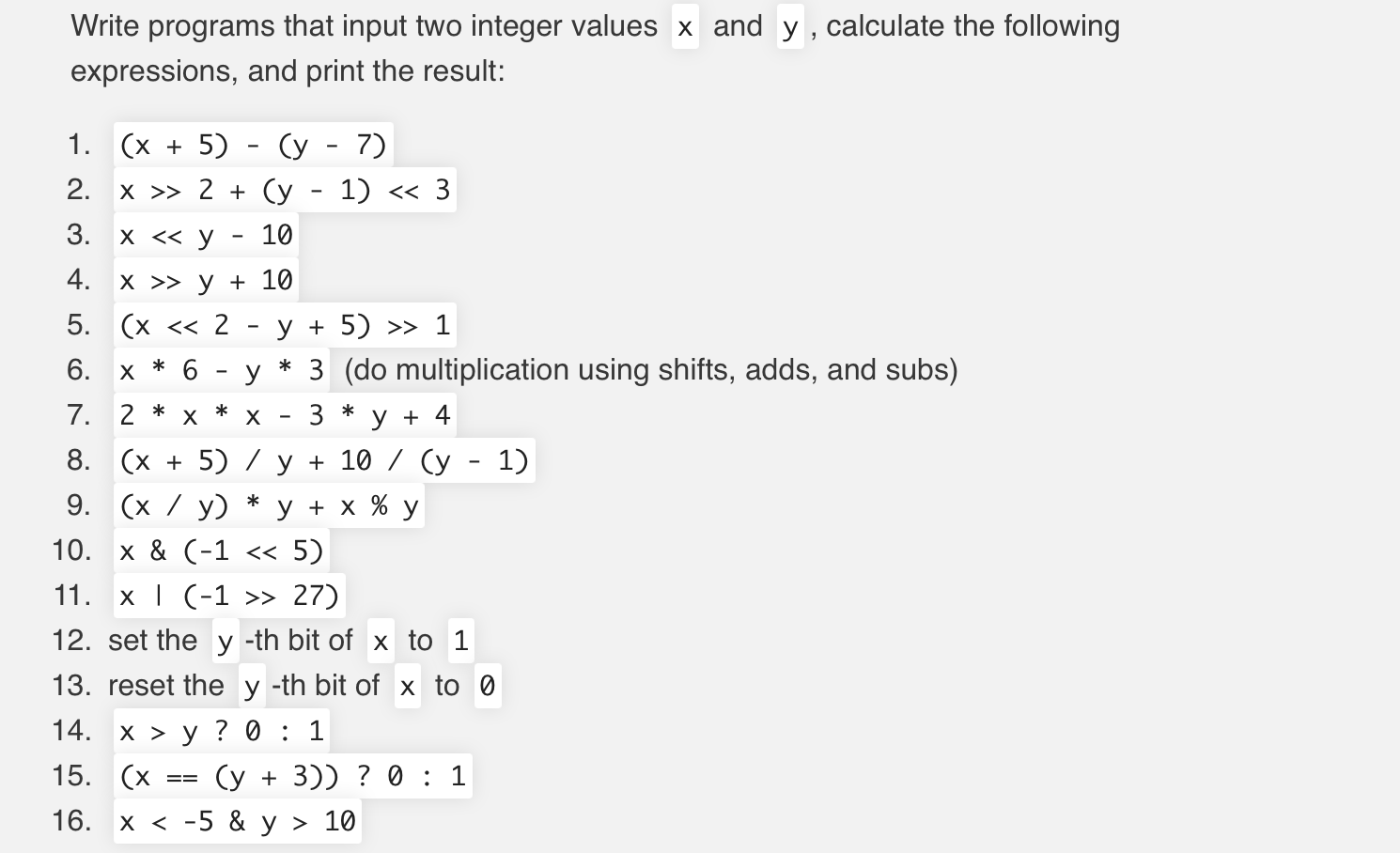Click the code 1 in set-bit item 12
1400x853 pixels.
pos(460,641)
